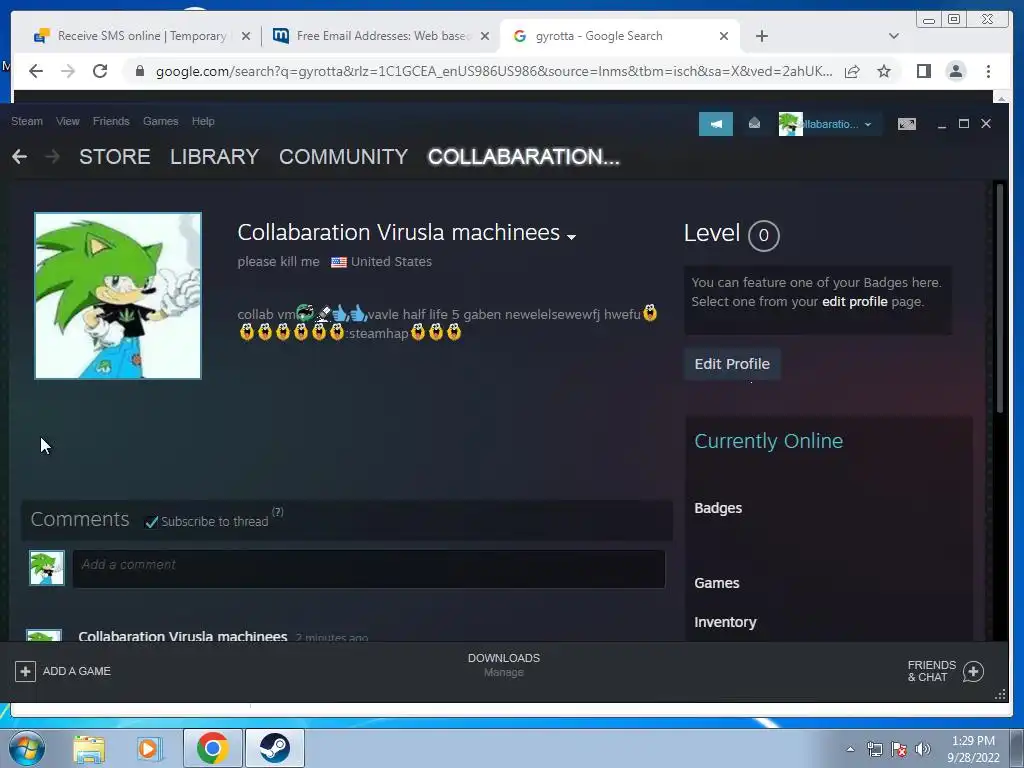Click the United States flag icon
1024x768 pixels.
tap(338, 263)
